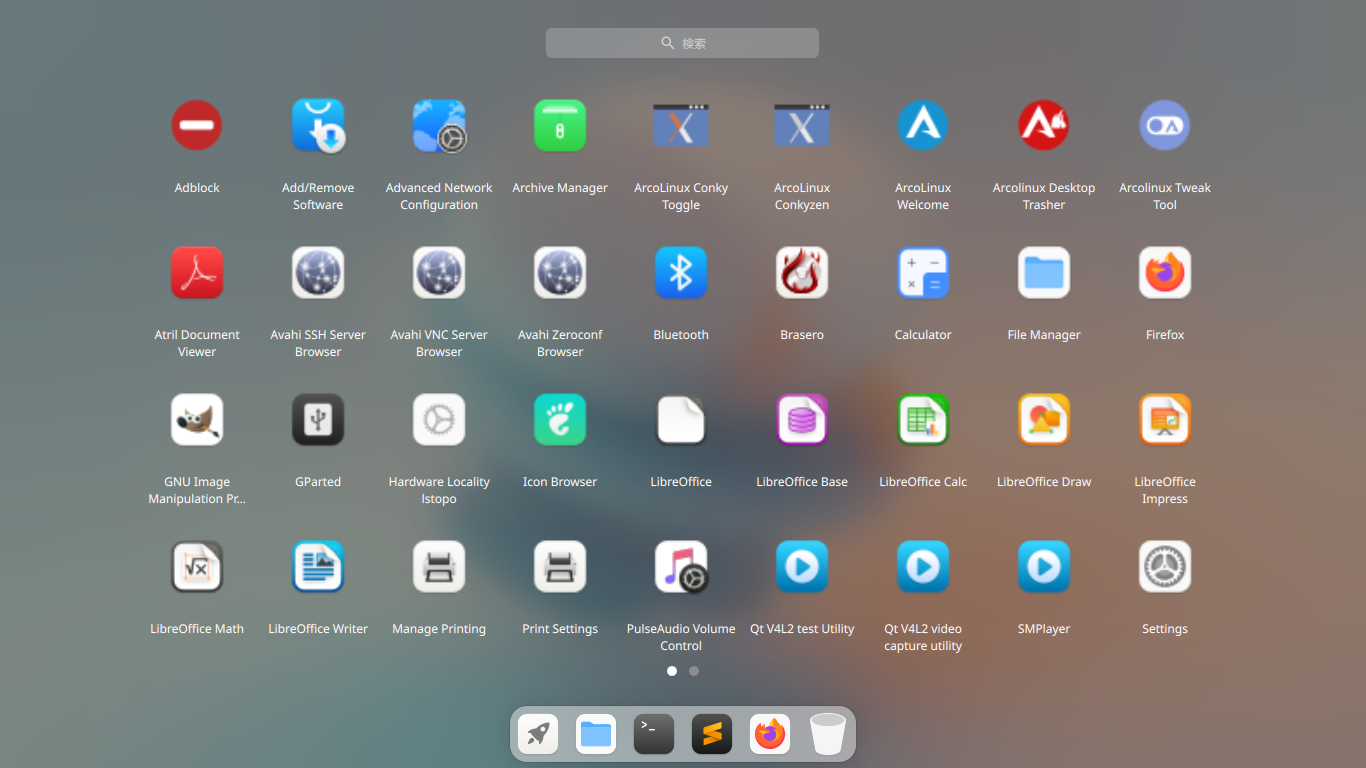Open the Adblock app icon
1366x768 pixels.
197,125
